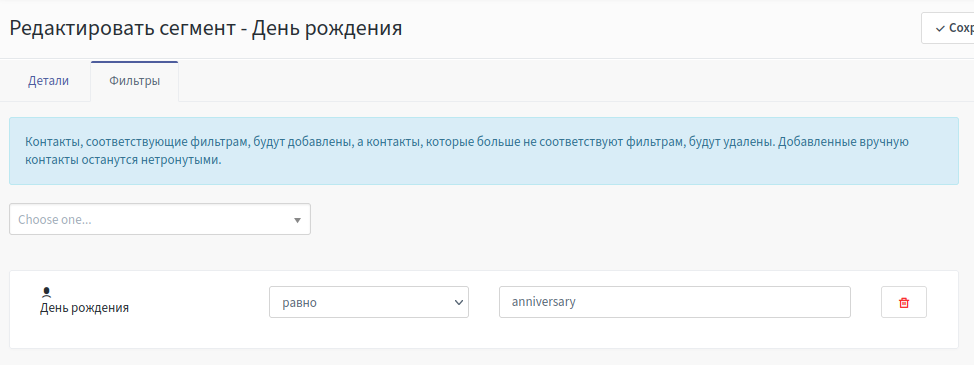Viewport: 974px width, 365px height.
Task: Click the bordered delete filter button
Action: click(904, 302)
